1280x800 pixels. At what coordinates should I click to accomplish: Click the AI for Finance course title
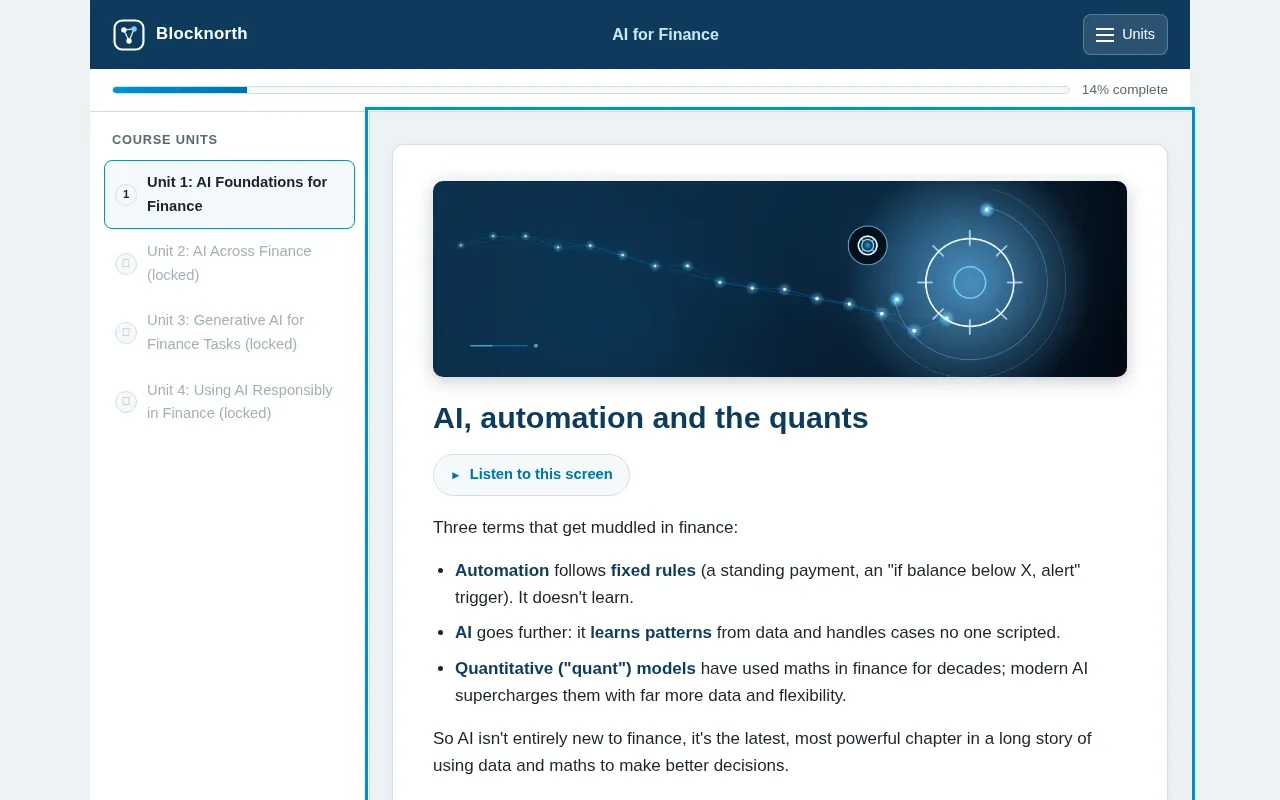click(x=665, y=35)
